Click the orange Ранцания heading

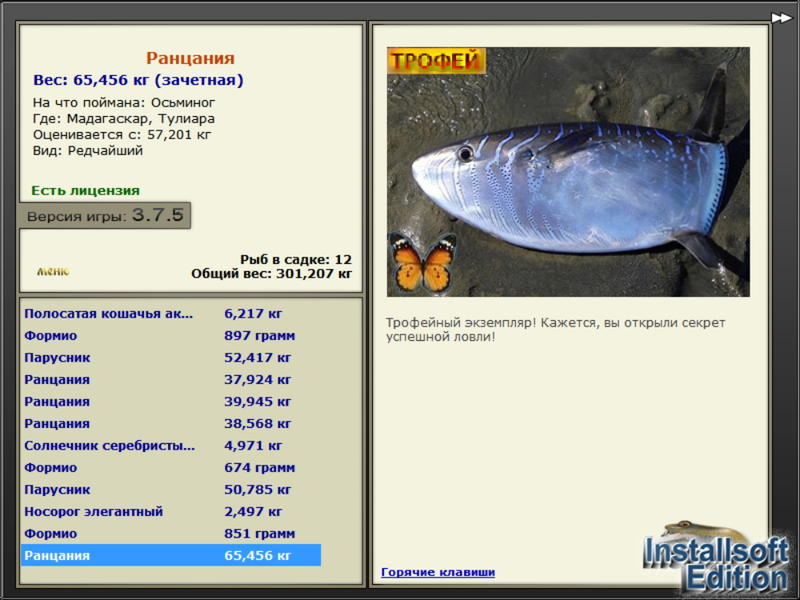tap(190, 58)
